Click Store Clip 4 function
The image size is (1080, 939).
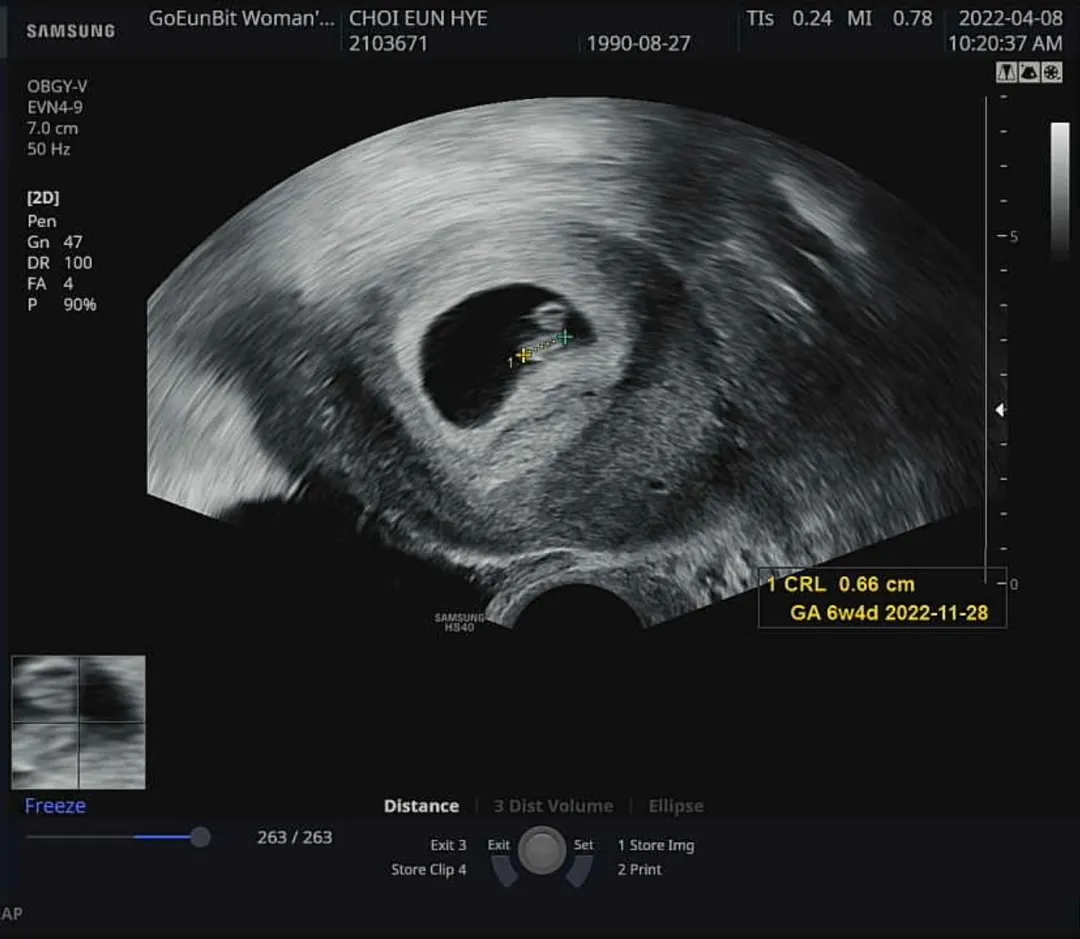428,869
